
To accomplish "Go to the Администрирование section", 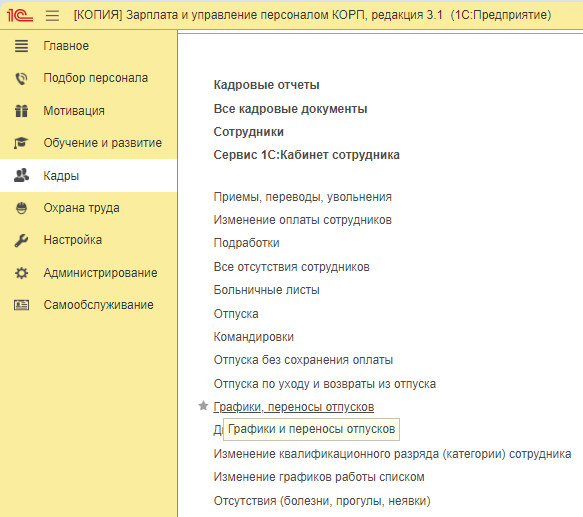I will point(88,273).
